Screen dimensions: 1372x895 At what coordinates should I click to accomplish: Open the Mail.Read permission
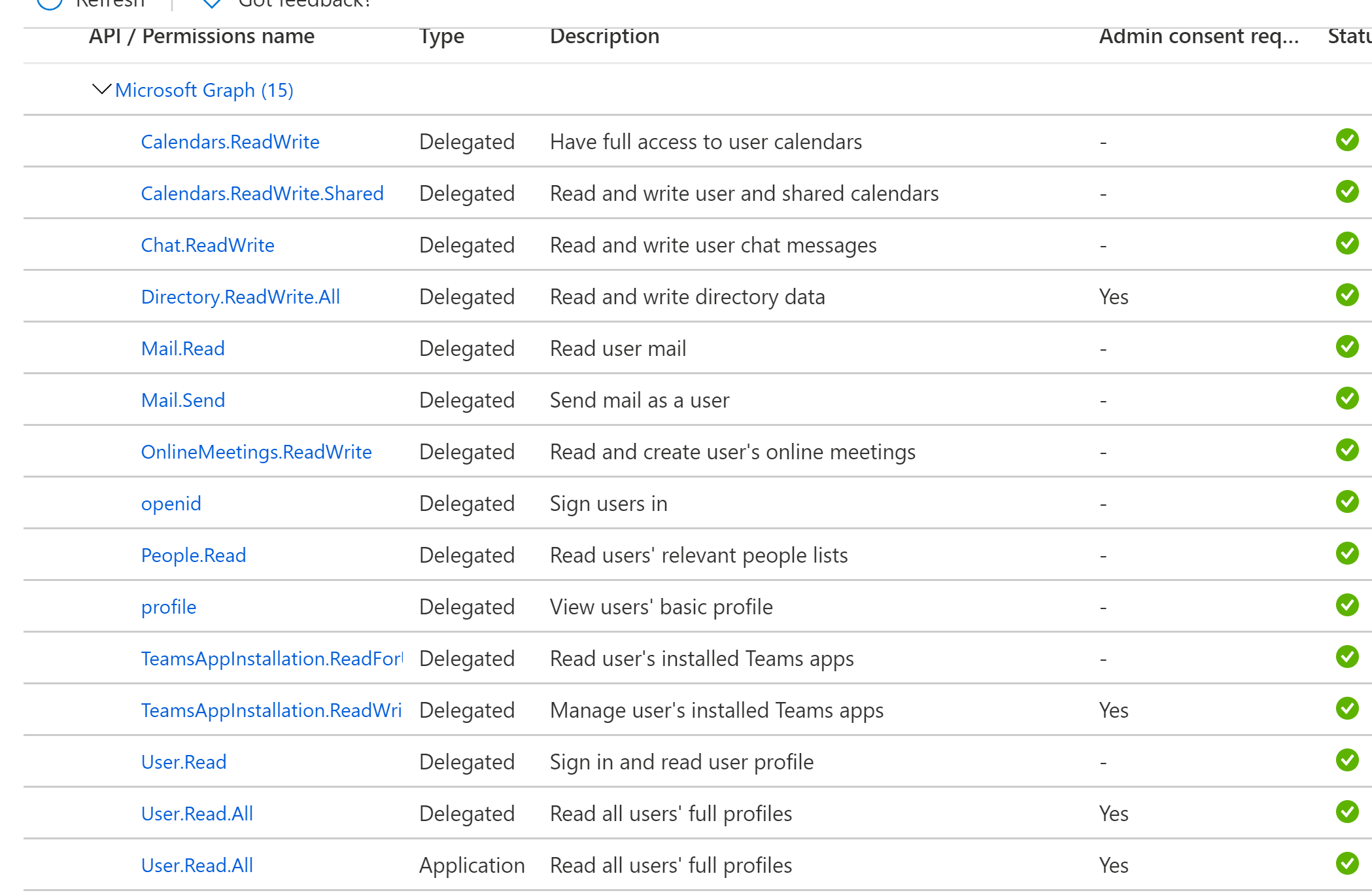coord(183,348)
